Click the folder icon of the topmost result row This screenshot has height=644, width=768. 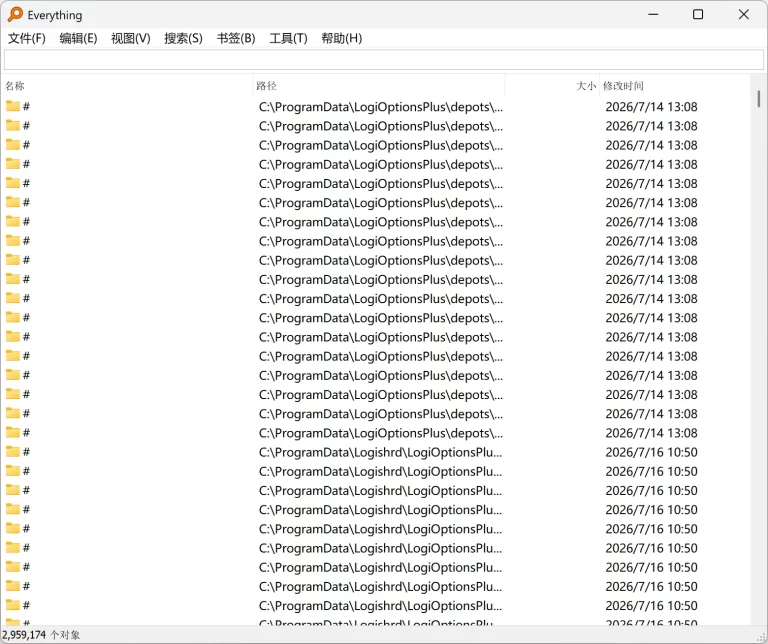pos(13,106)
